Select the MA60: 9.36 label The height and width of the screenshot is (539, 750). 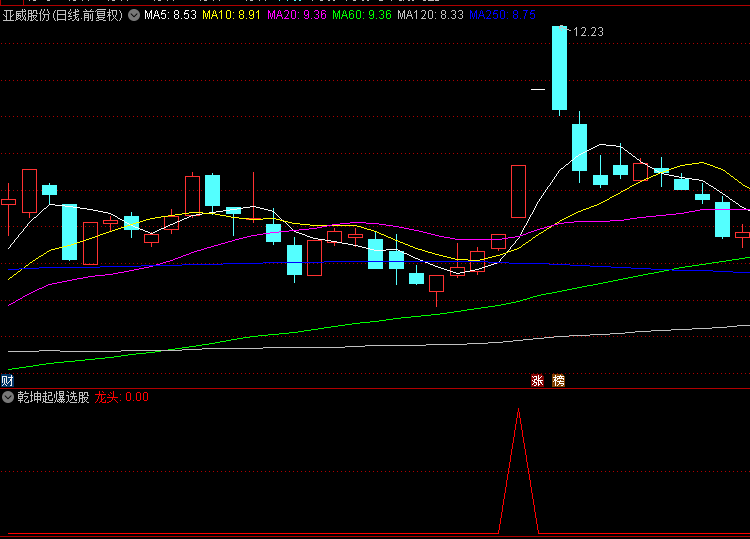pyautogui.click(x=362, y=15)
